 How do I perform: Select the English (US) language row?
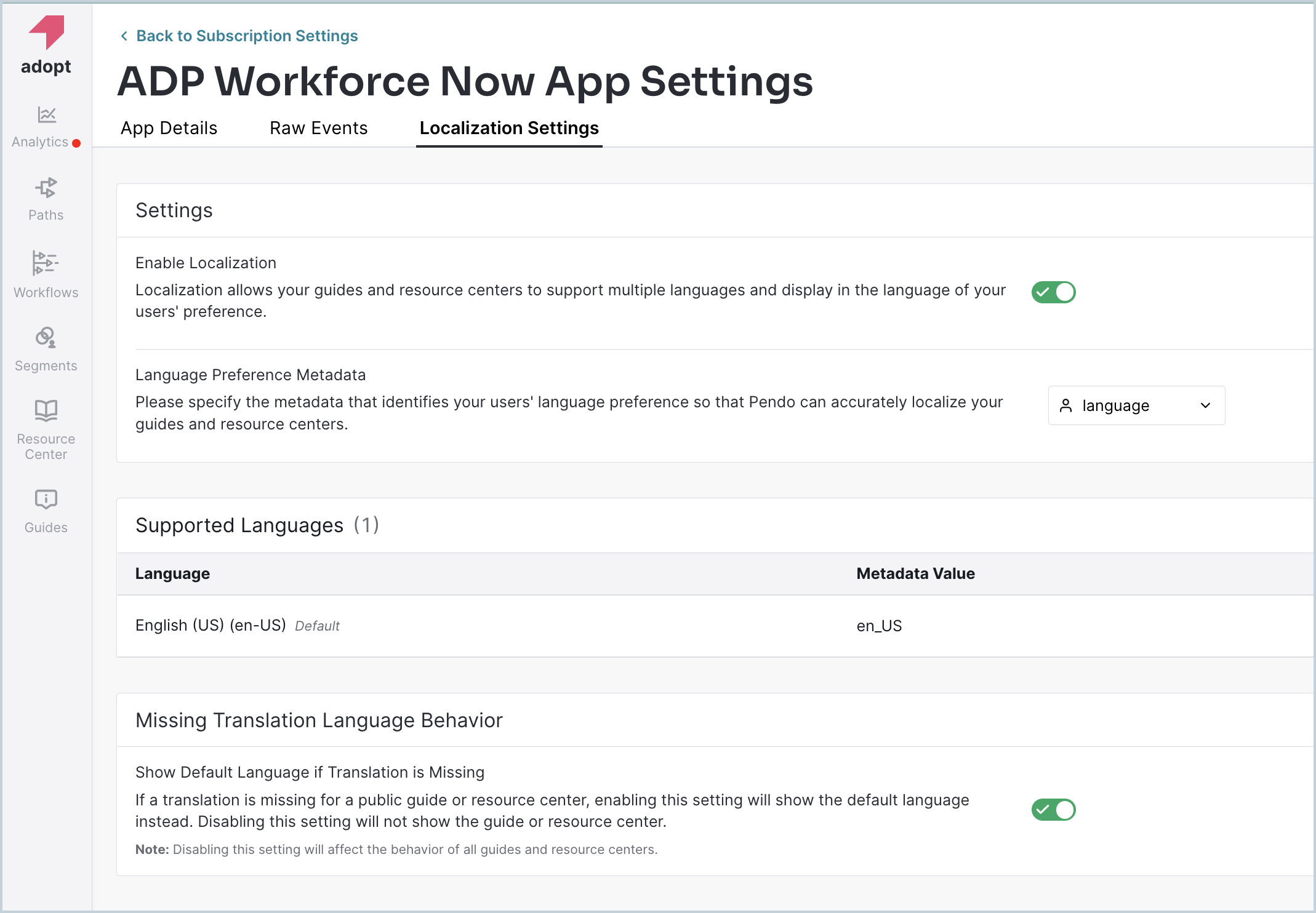pos(211,626)
